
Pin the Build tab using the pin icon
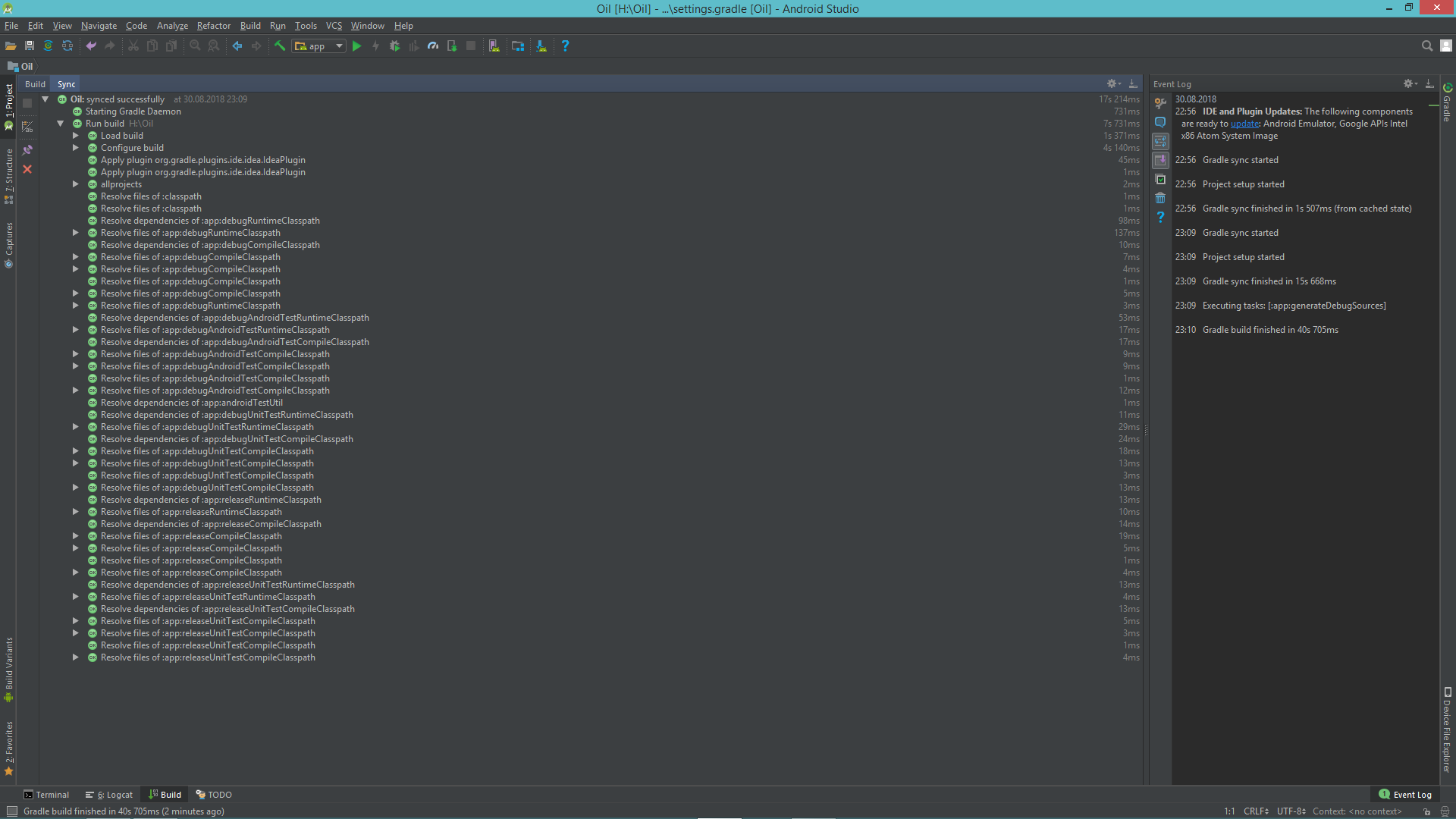28,150
